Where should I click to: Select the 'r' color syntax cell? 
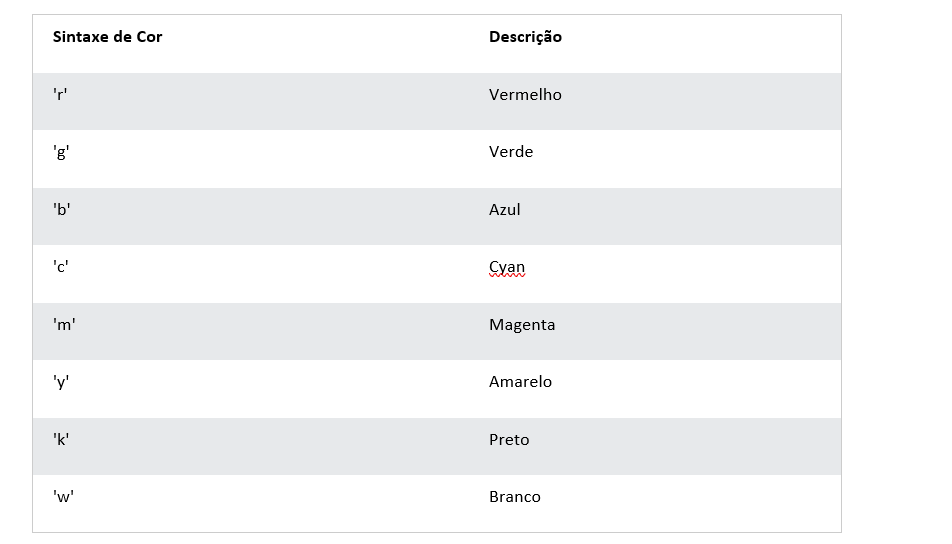(x=60, y=95)
